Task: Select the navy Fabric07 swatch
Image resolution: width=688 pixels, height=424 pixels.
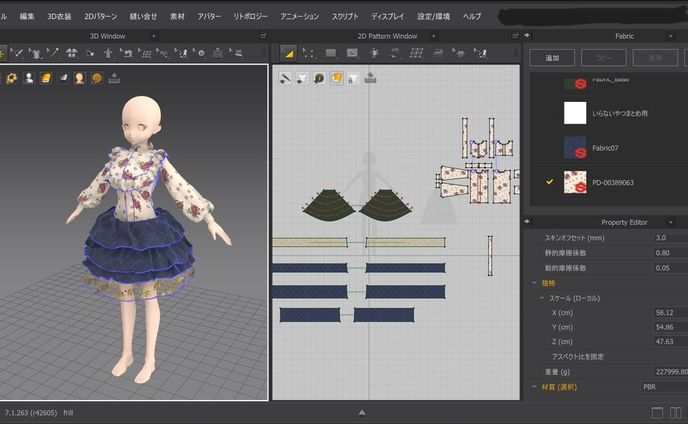Action: 575,148
